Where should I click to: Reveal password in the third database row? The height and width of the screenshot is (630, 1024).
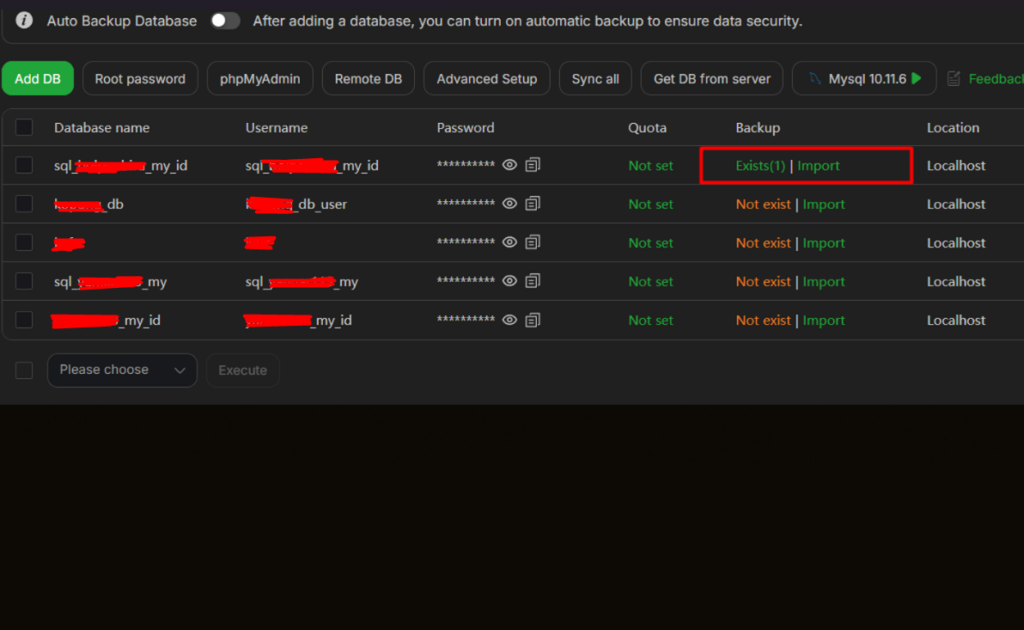coord(509,242)
